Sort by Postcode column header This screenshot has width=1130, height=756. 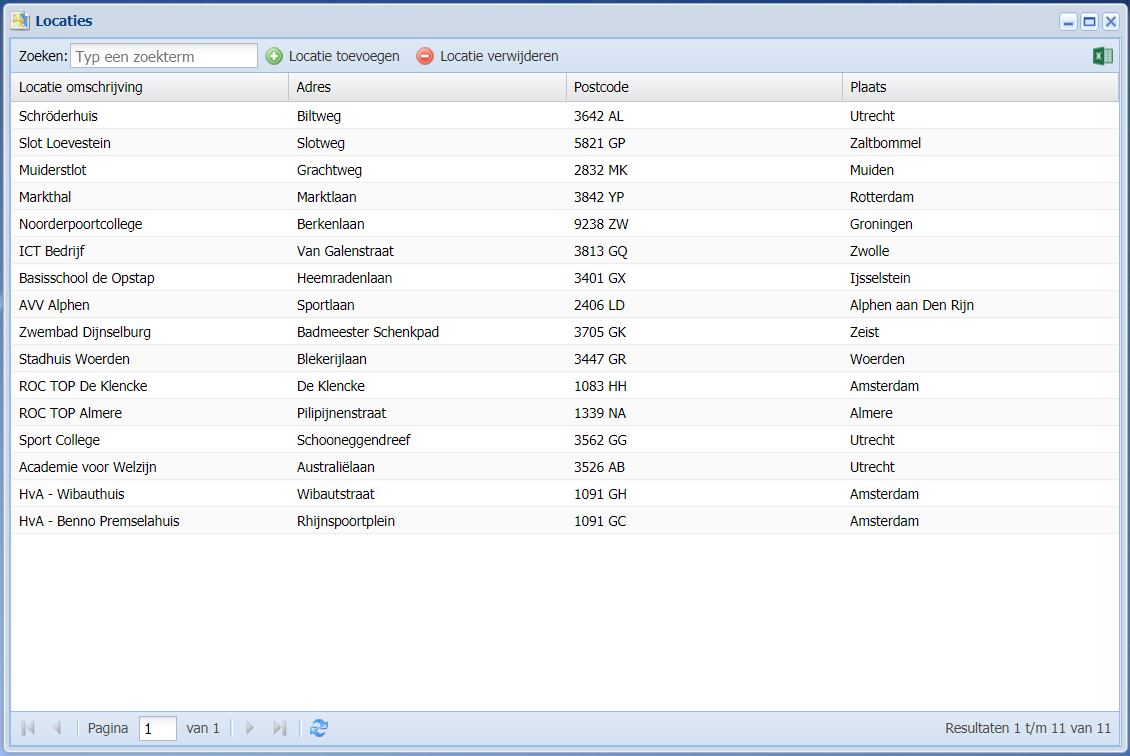[704, 87]
